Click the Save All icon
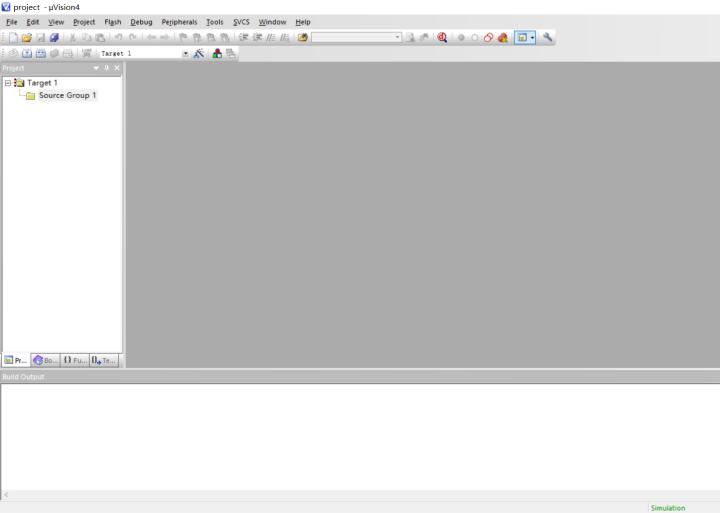 pyautogui.click(x=54, y=38)
